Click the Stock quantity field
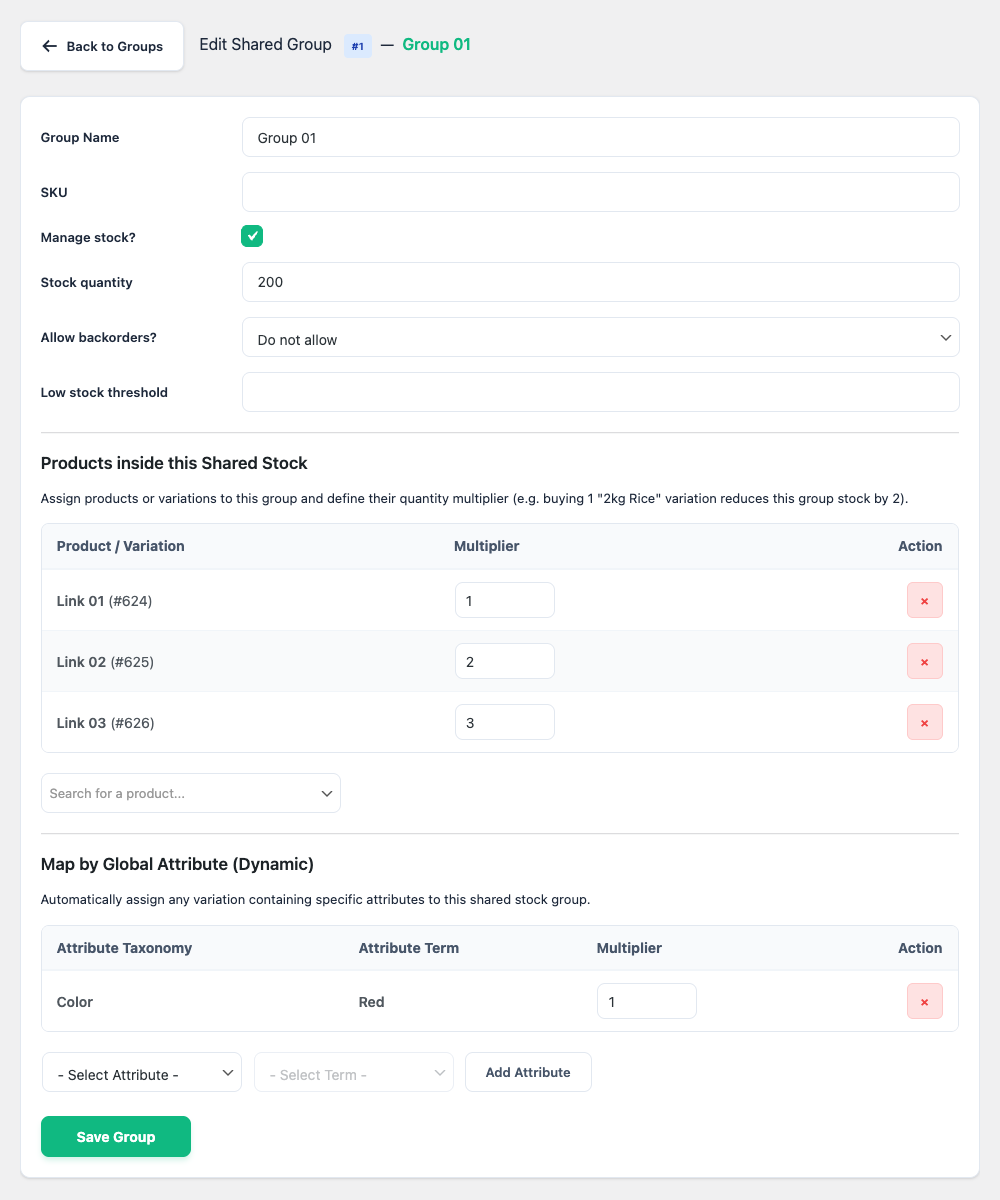This screenshot has width=1000, height=1200. [600, 282]
